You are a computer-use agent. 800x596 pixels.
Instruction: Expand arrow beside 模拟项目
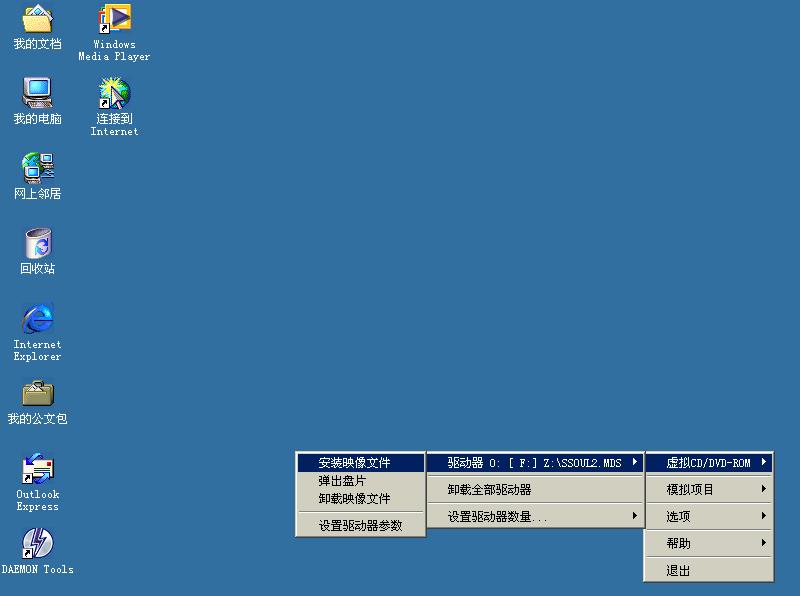pyautogui.click(x=764, y=489)
